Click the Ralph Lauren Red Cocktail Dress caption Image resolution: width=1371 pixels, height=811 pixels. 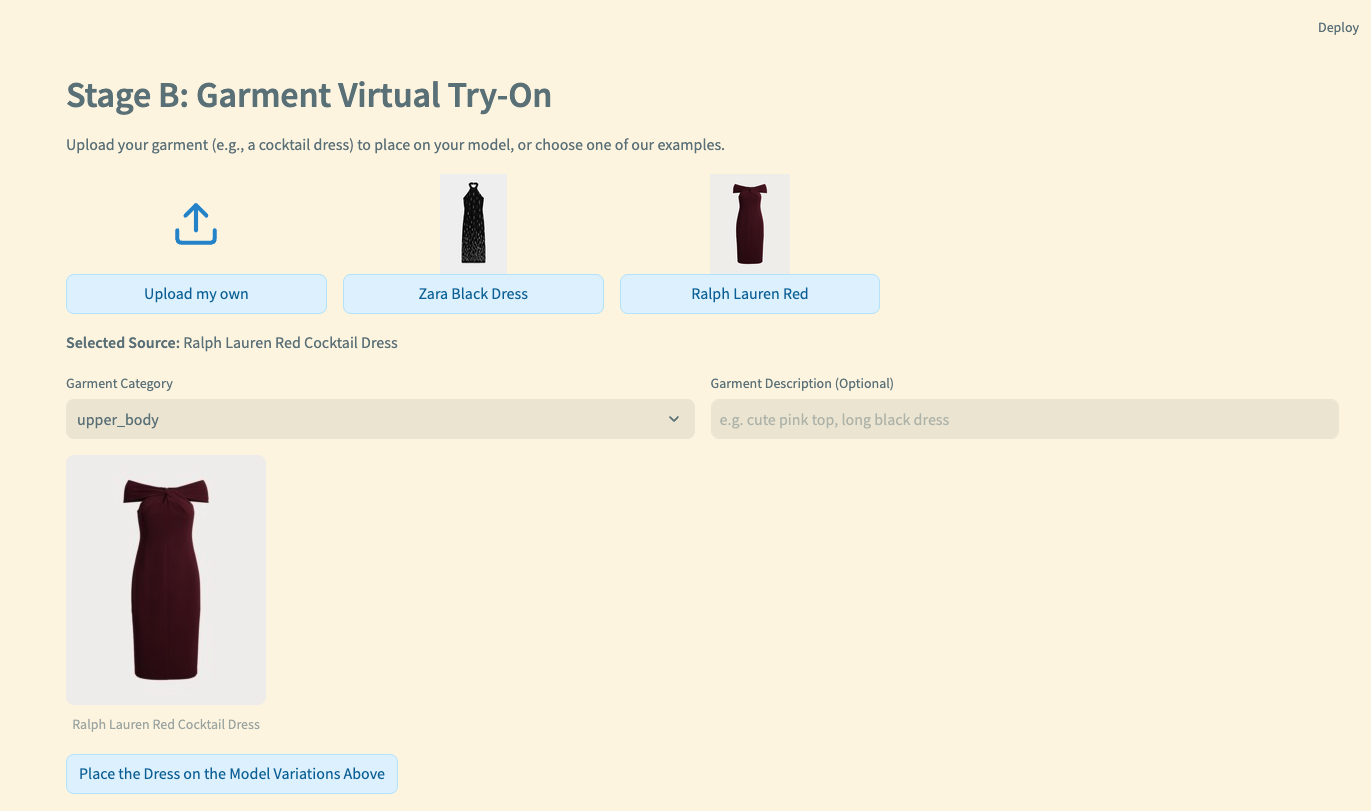(166, 724)
